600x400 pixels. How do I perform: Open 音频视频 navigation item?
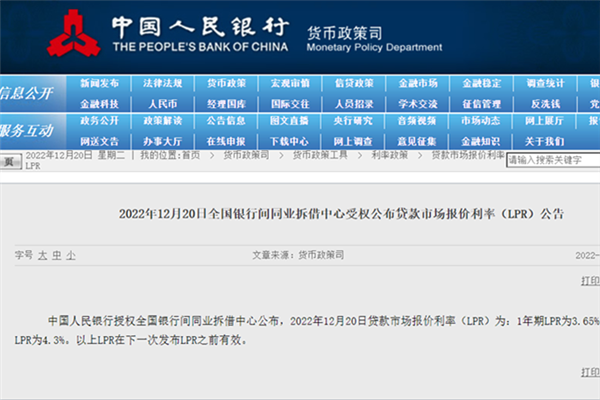[417, 121]
